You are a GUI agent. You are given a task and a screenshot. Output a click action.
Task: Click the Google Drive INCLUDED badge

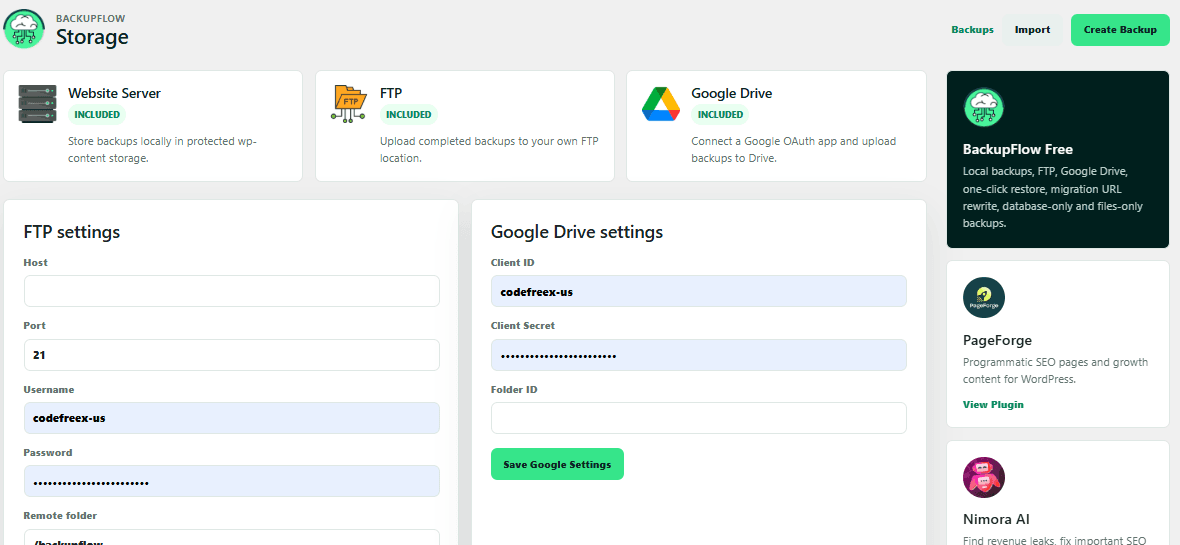[x=720, y=114]
